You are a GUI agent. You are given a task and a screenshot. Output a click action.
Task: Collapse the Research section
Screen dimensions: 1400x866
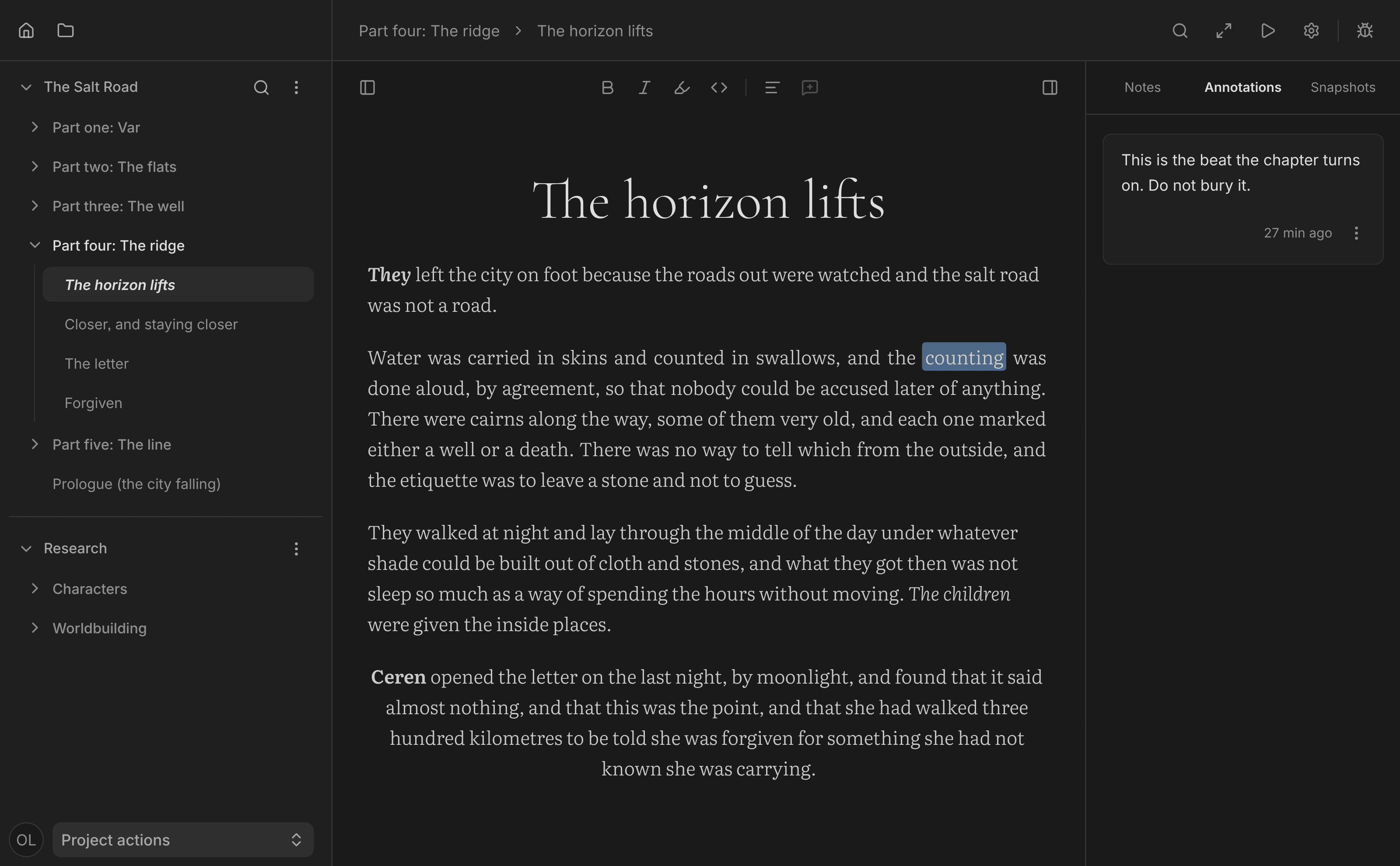click(26, 549)
